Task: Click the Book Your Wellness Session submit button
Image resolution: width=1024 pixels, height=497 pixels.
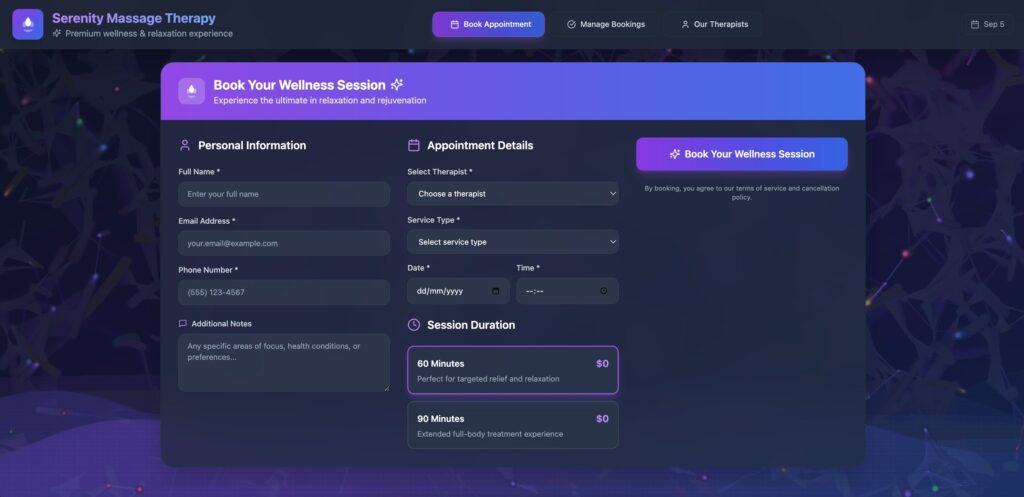Action: click(742, 154)
